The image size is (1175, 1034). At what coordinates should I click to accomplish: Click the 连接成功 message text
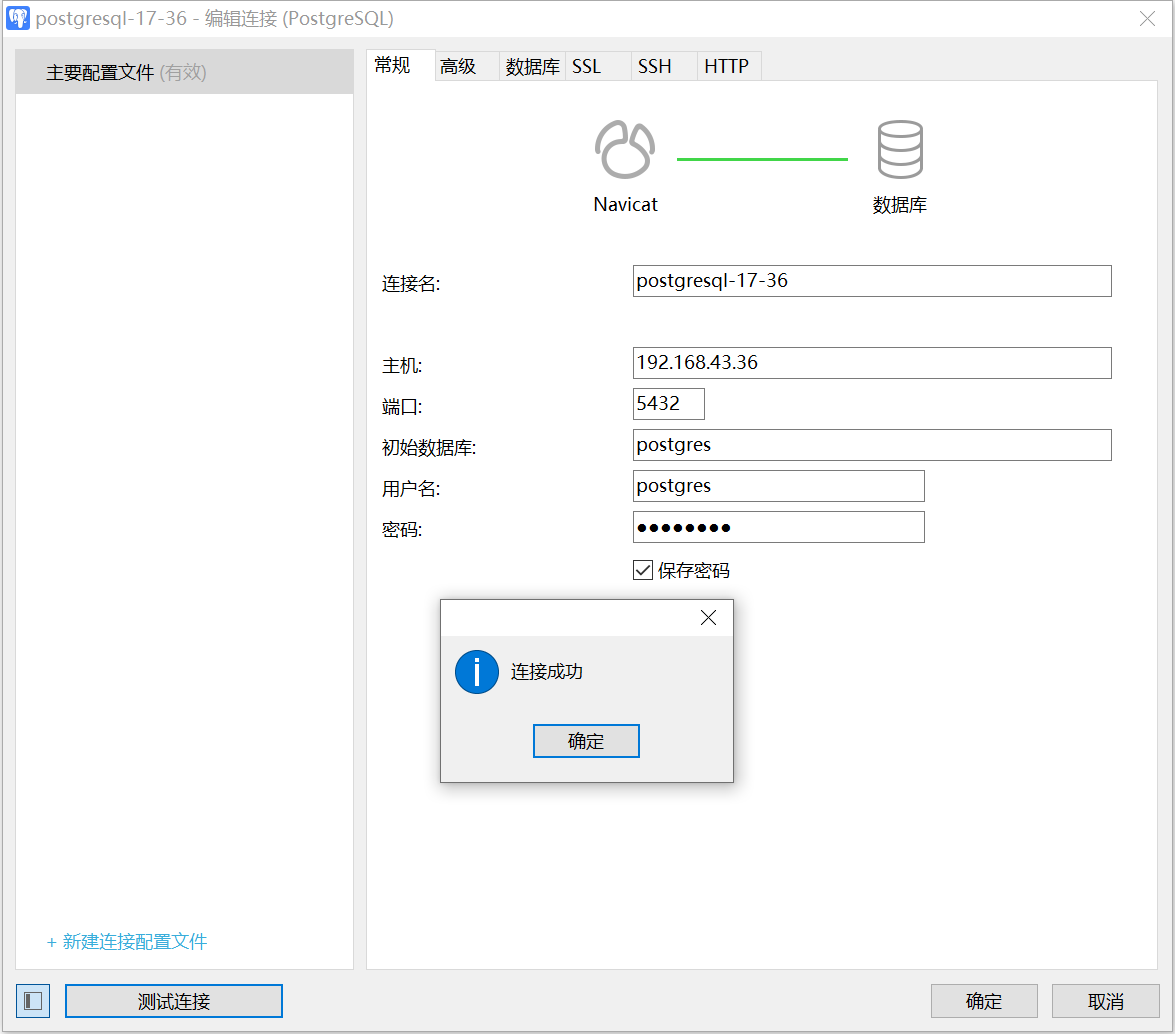click(547, 671)
